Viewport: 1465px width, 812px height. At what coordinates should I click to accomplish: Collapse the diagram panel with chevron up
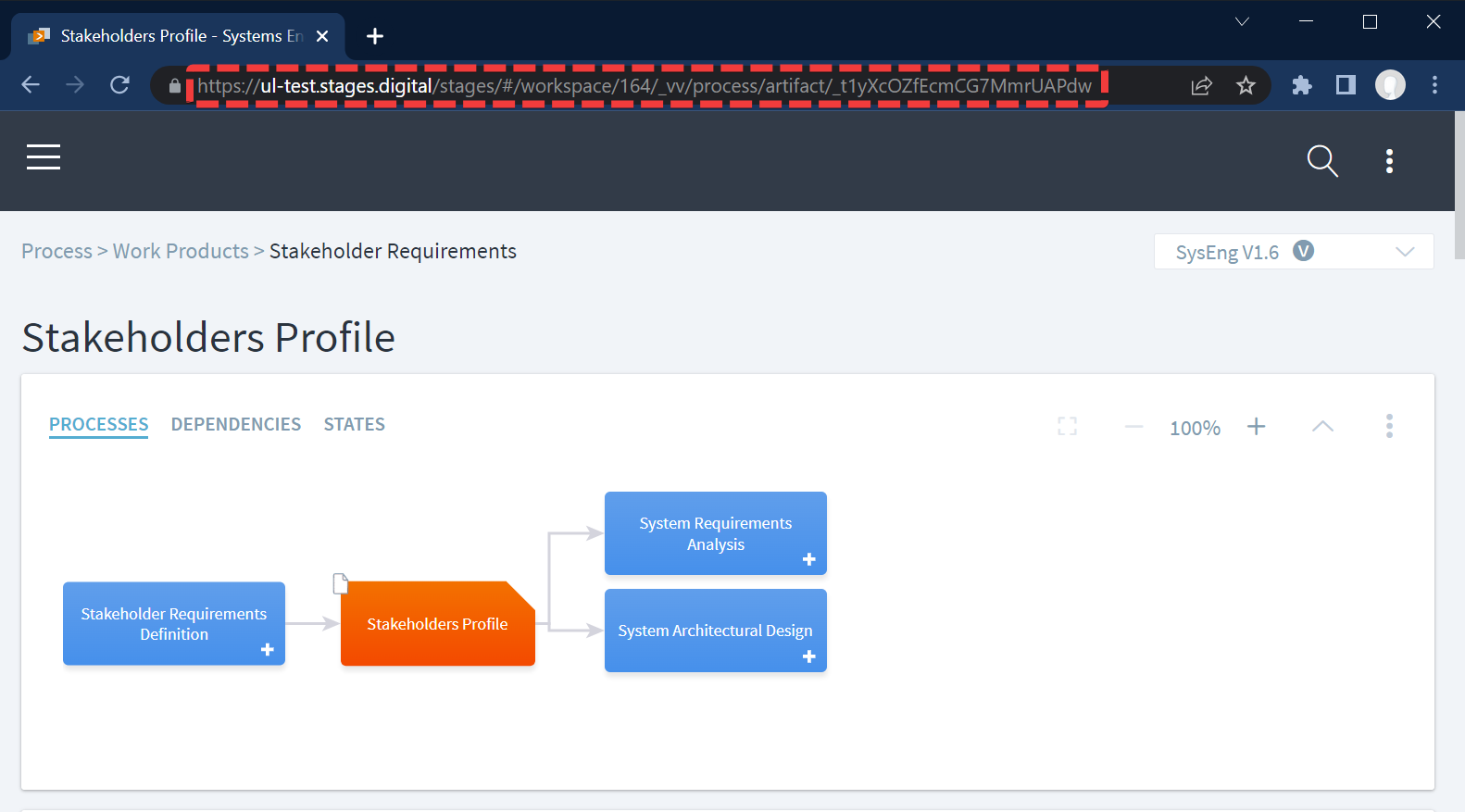pos(1322,426)
